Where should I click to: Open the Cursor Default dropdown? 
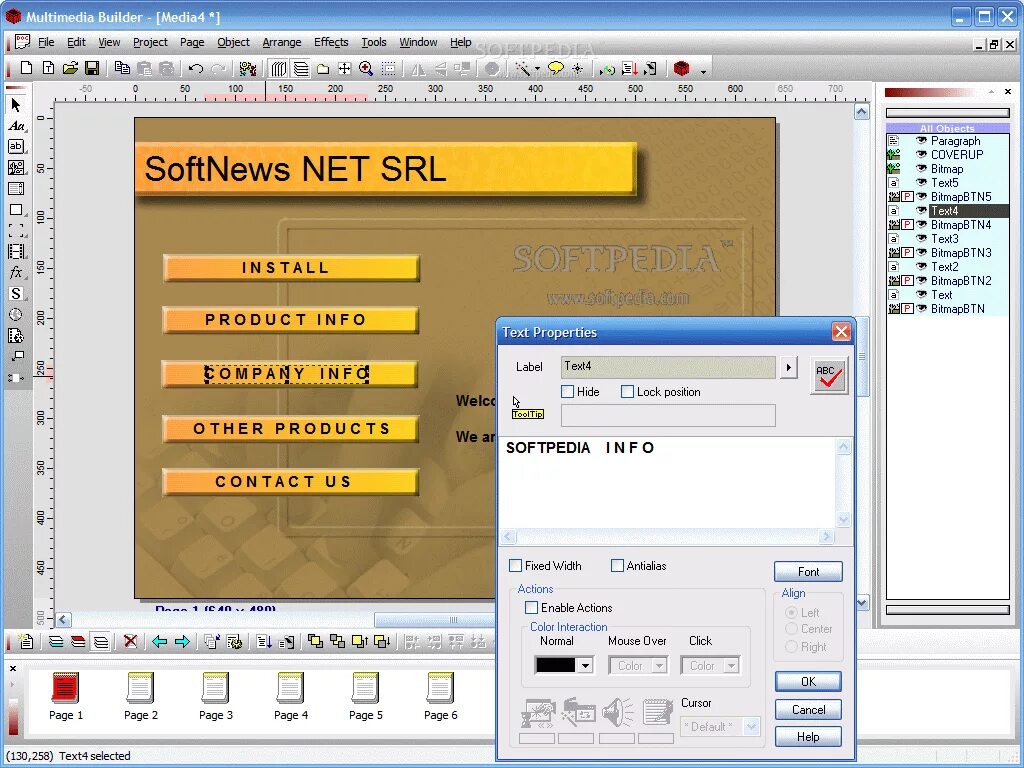tap(752, 726)
